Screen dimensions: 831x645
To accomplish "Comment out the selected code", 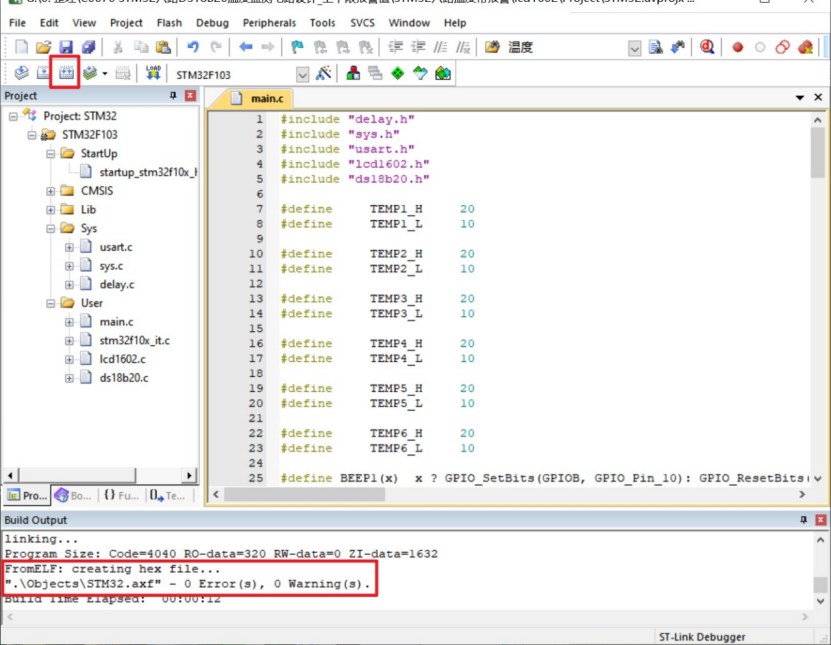I will tap(440, 47).
